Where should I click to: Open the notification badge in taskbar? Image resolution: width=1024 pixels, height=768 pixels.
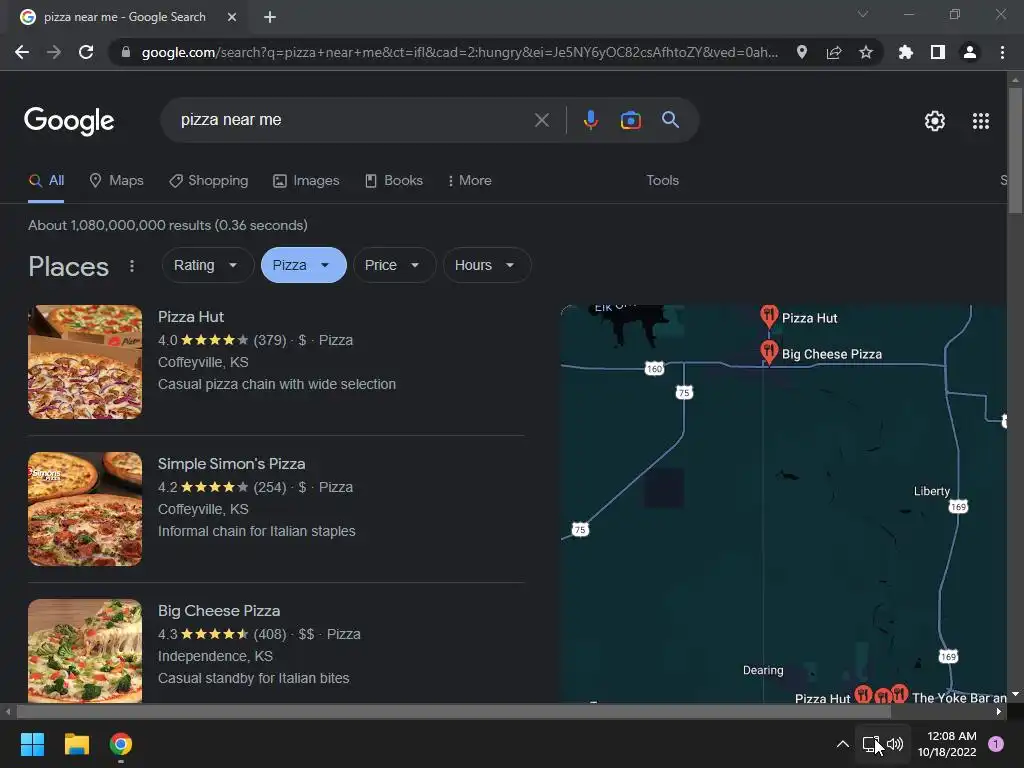click(x=996, y=744)
